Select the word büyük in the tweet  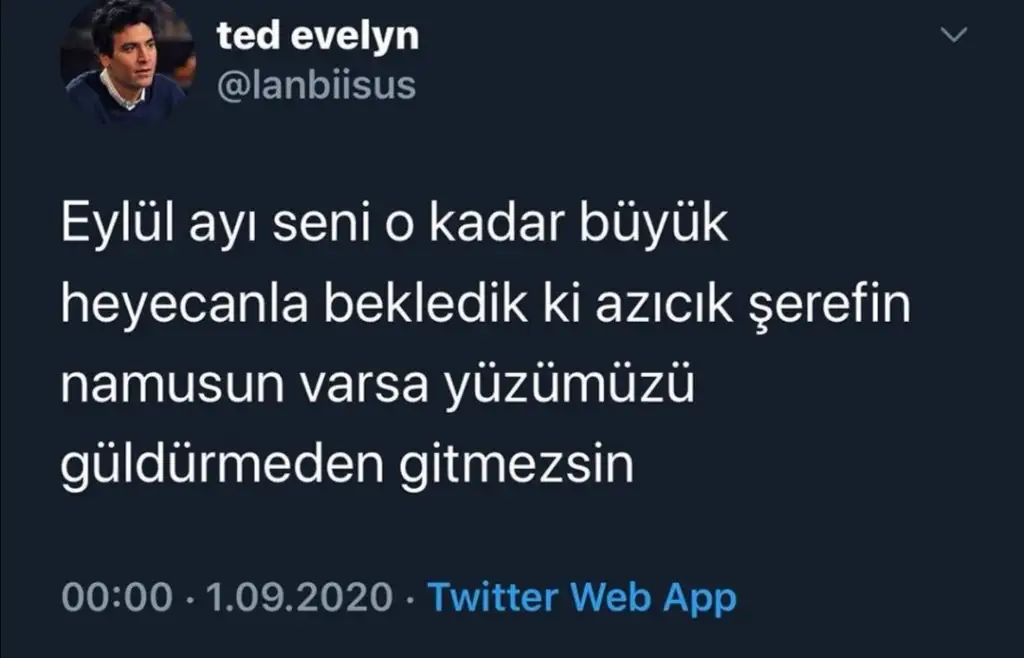point(654,224)
